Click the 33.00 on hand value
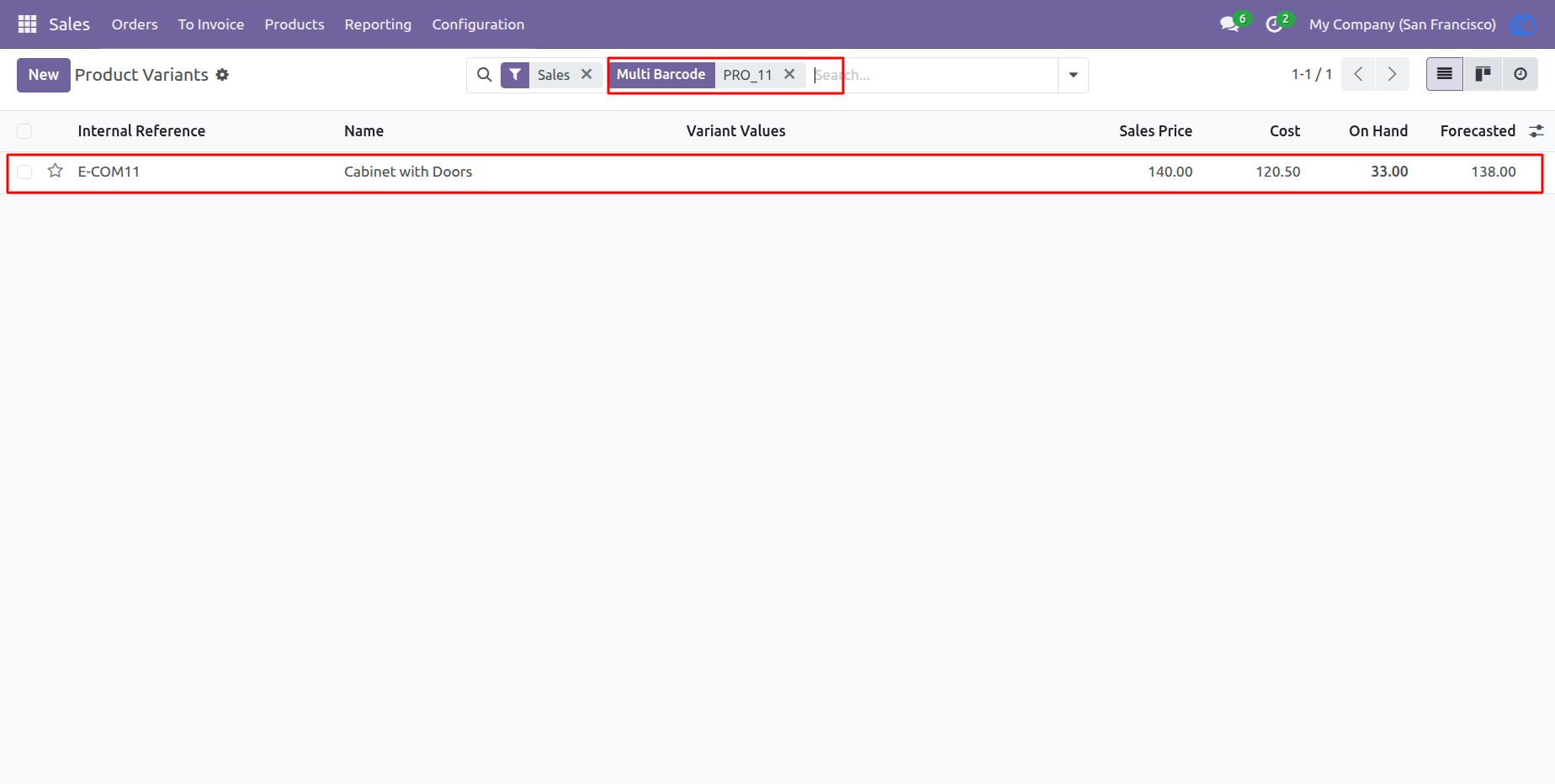 click(x=1389, y=172)
